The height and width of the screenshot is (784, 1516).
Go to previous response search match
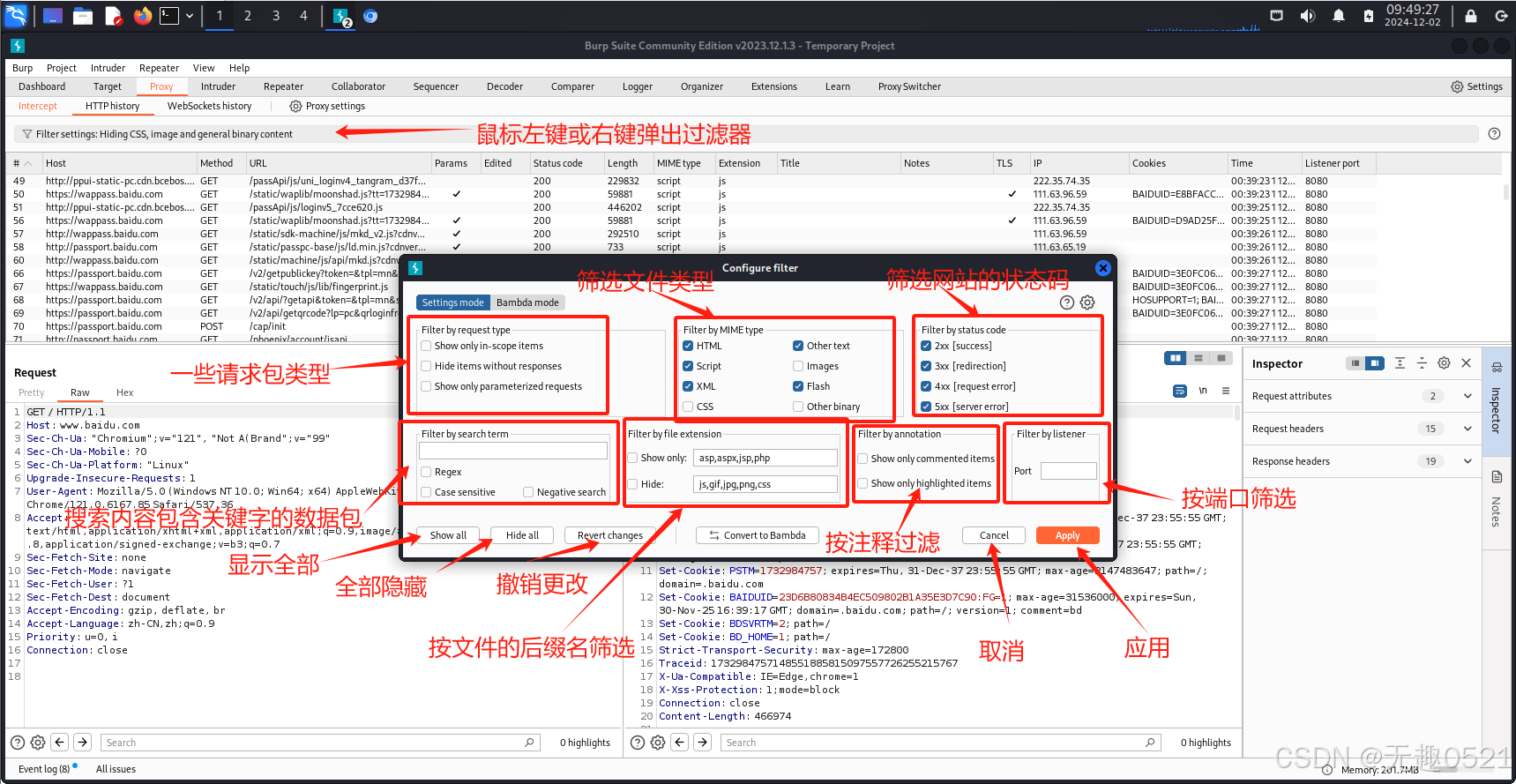(x=680, y=743)
